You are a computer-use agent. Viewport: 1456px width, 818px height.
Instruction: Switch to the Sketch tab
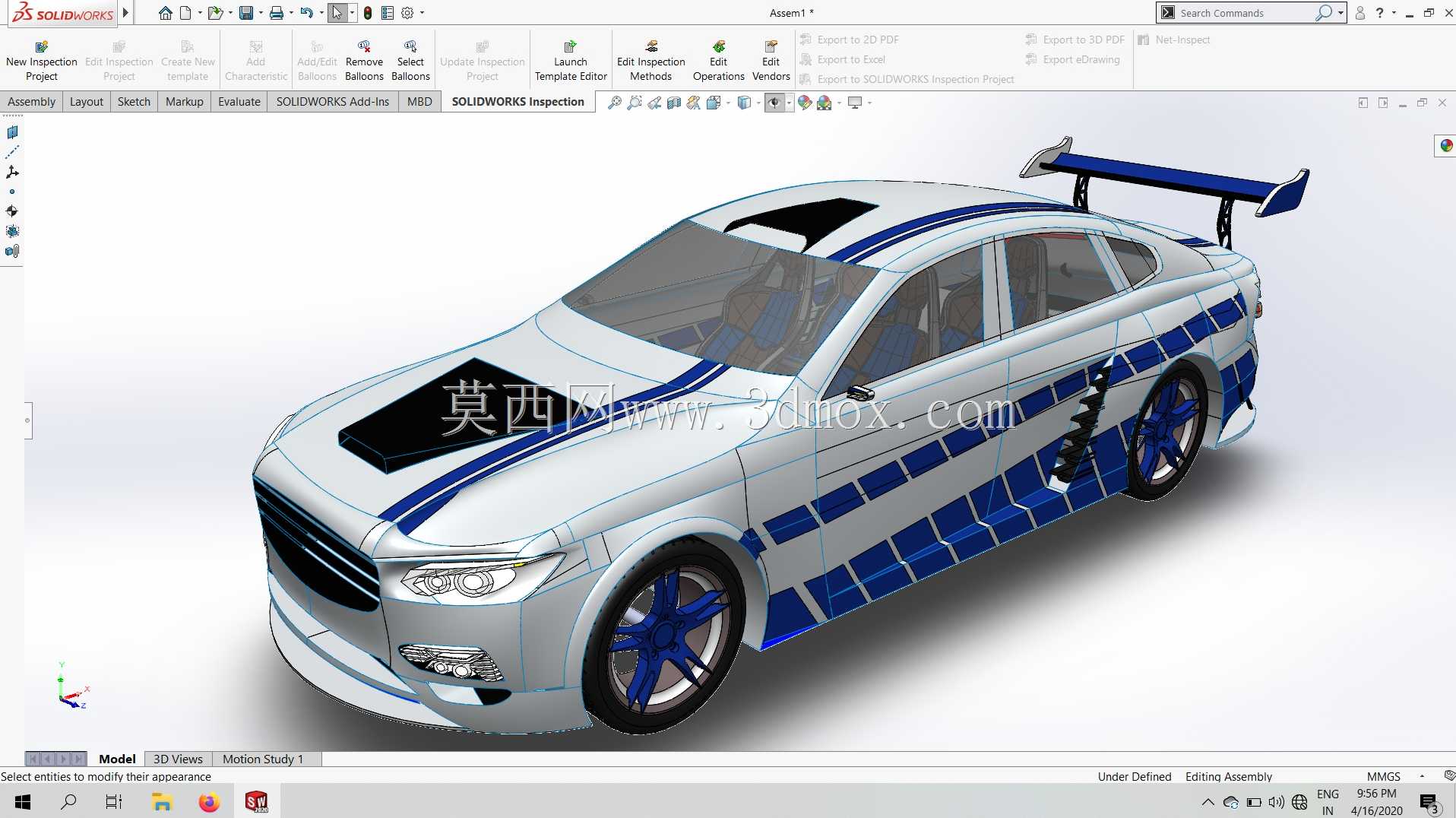134,102
